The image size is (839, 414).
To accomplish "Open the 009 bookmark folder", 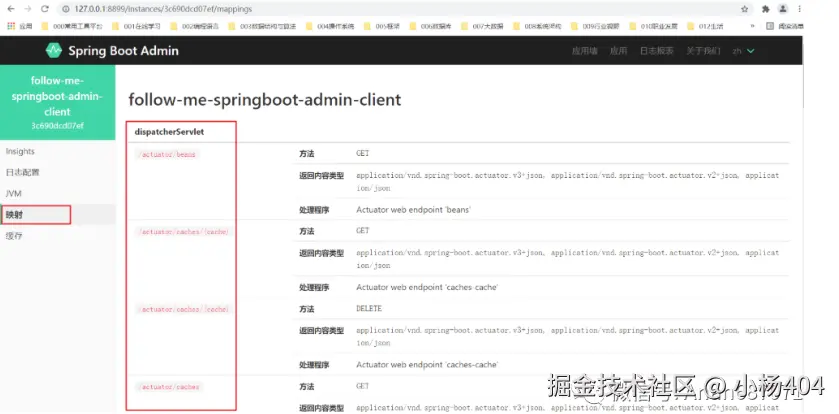I will point(595,26).
